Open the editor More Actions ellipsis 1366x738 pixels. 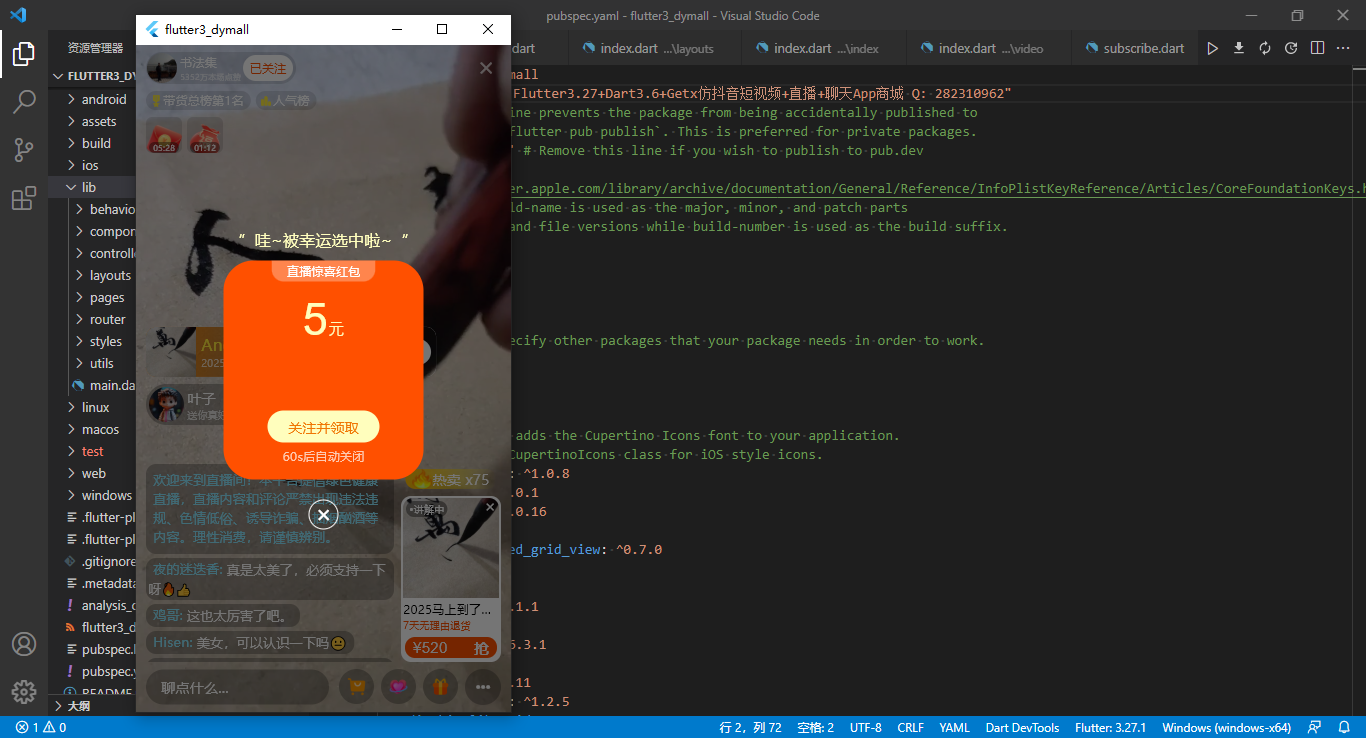tap(1343, 48)
